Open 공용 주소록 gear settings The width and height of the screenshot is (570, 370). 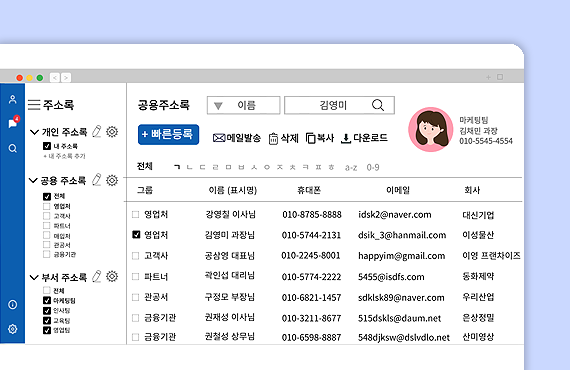[112, 180]
